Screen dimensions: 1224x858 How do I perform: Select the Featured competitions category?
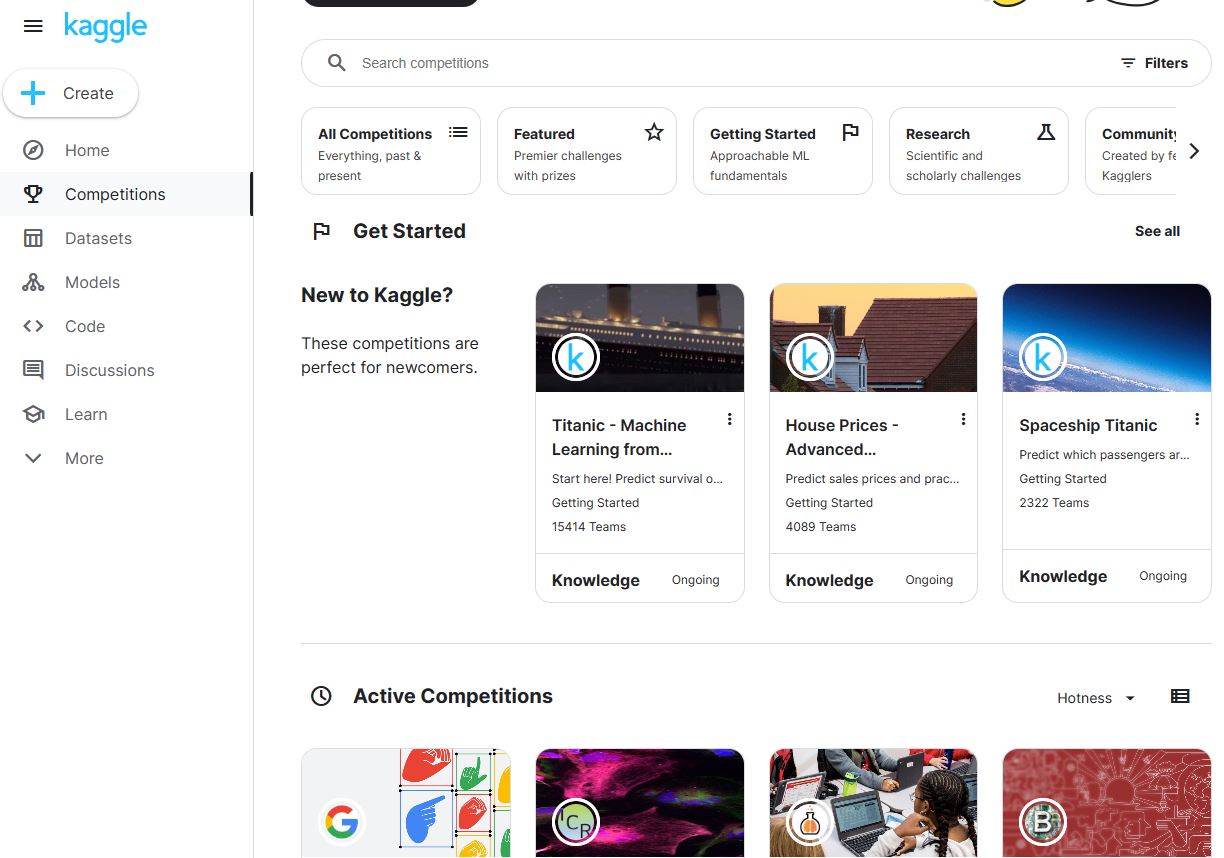coord(587,152)
